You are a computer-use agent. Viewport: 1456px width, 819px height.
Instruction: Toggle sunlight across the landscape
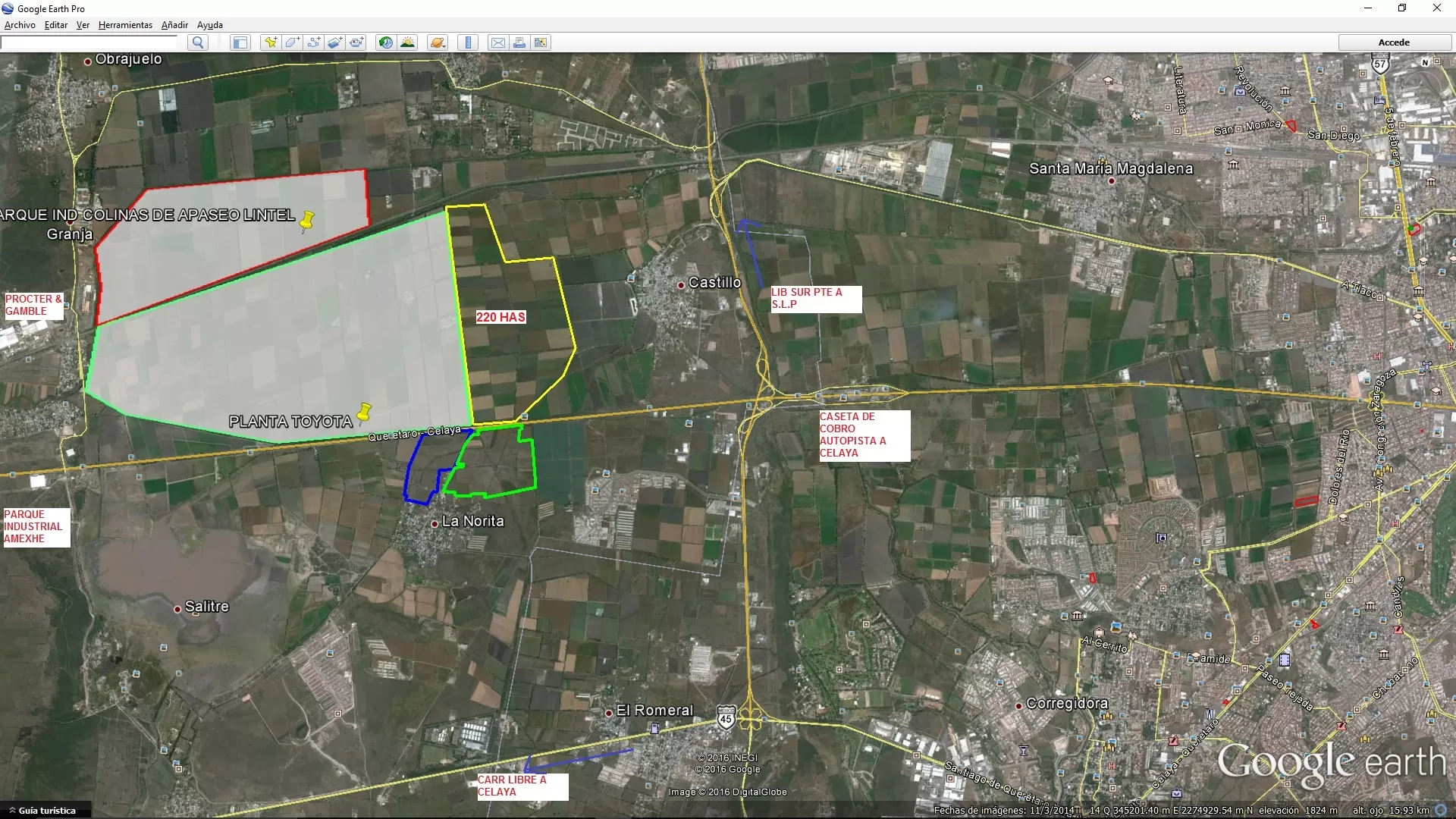point(408,42)
